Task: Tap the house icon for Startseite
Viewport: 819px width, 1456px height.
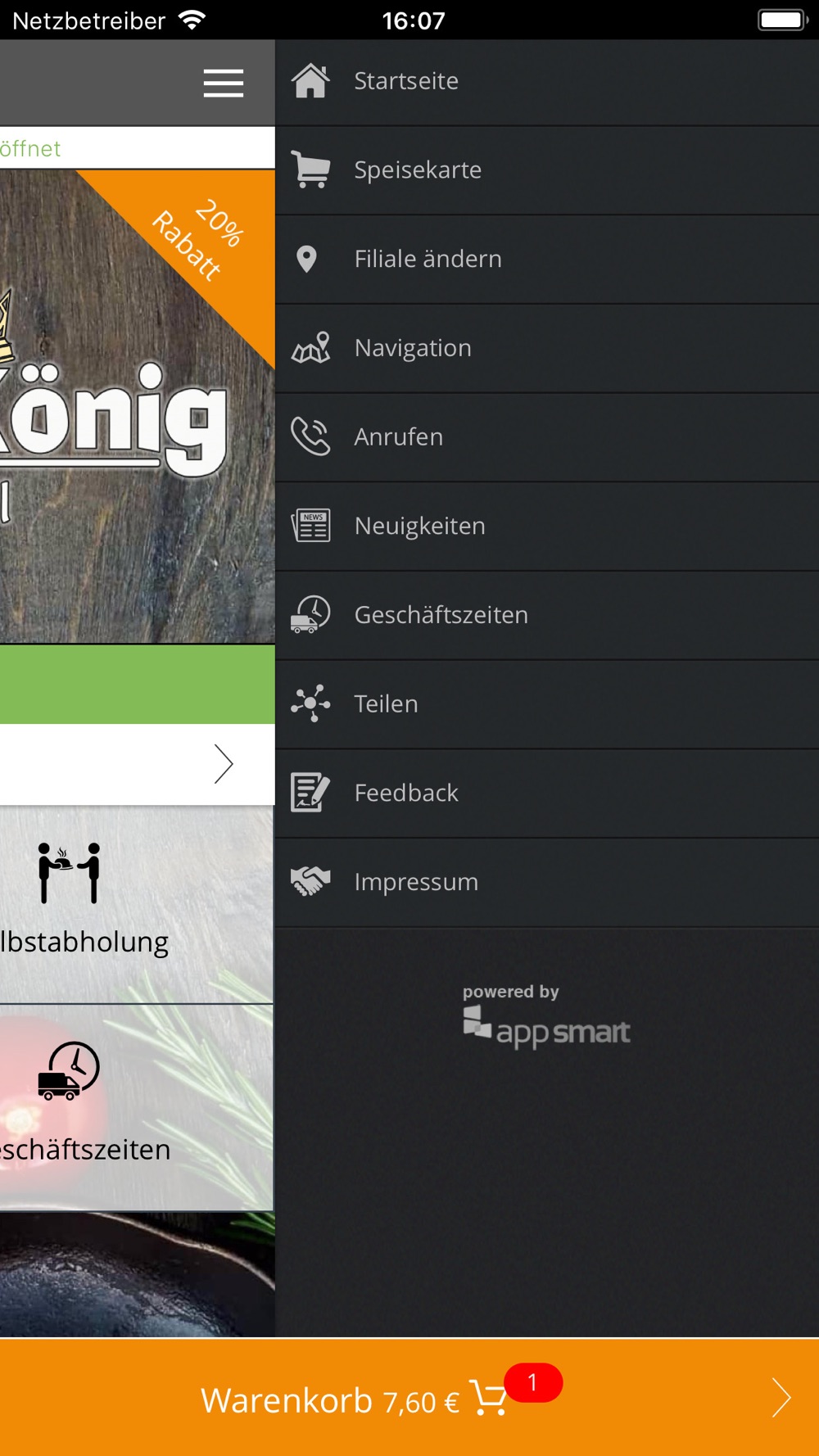Action: pyautogui.click(x=310, y=81)
